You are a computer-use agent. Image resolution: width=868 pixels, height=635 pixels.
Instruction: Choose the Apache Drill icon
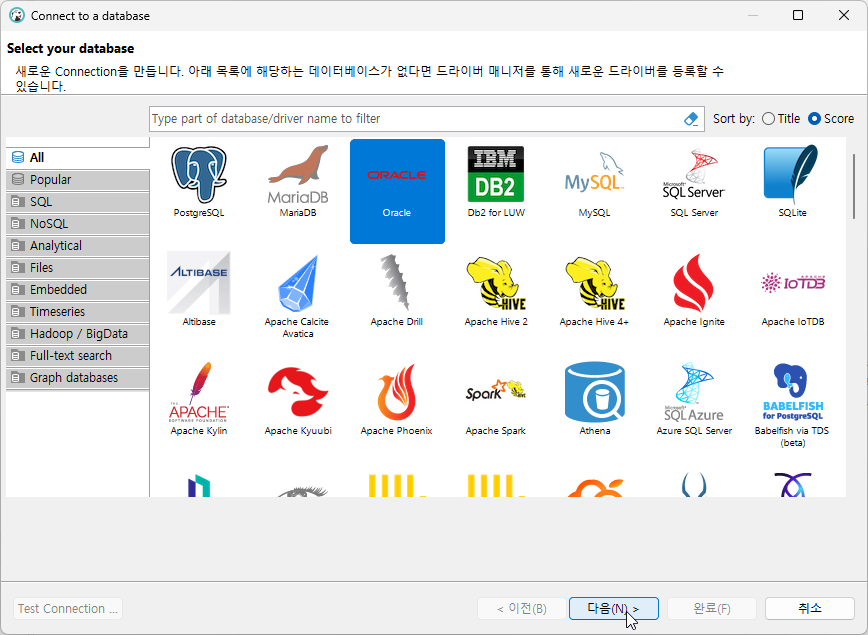pyautogui.click(x=396, y=282)
